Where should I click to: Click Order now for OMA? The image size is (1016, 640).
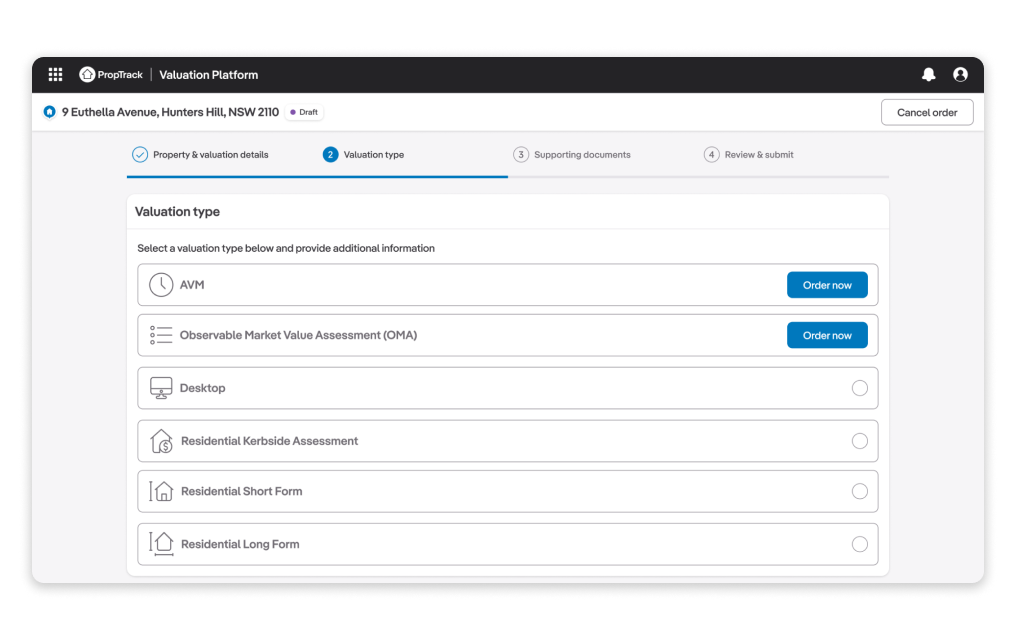[x=827, y=336]
